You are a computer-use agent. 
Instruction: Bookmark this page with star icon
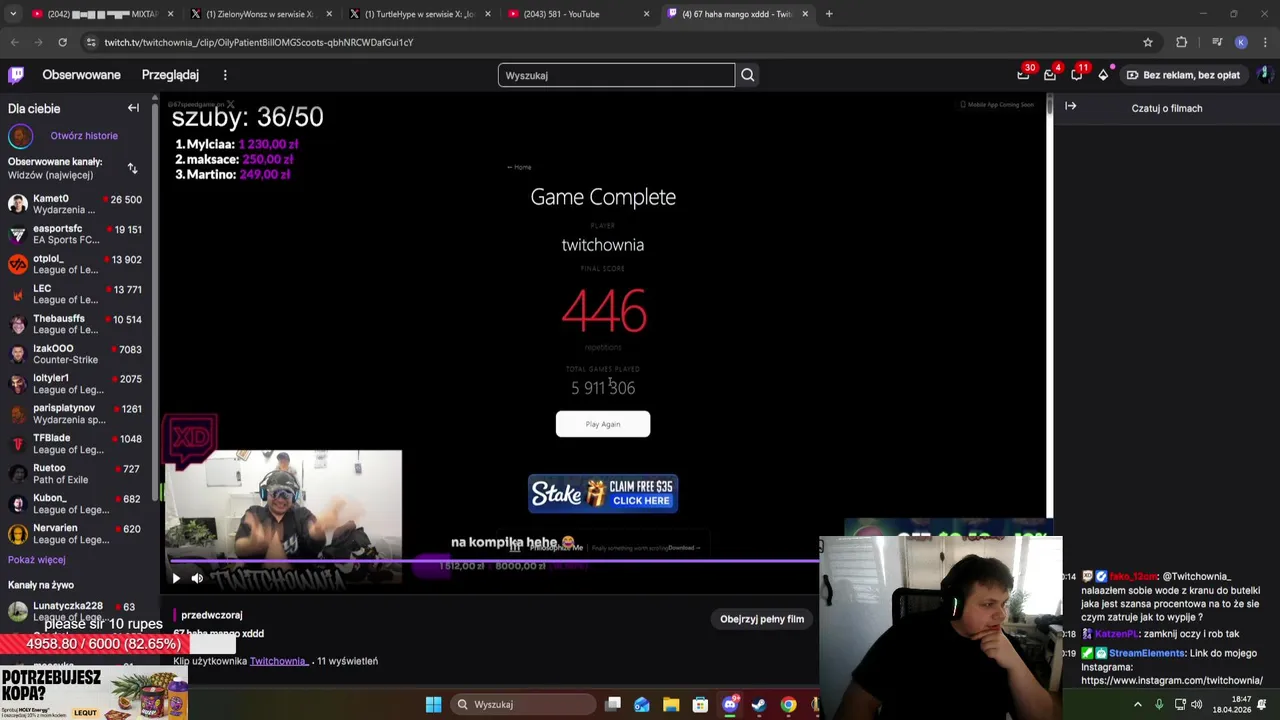click(x=1148, y=42)
